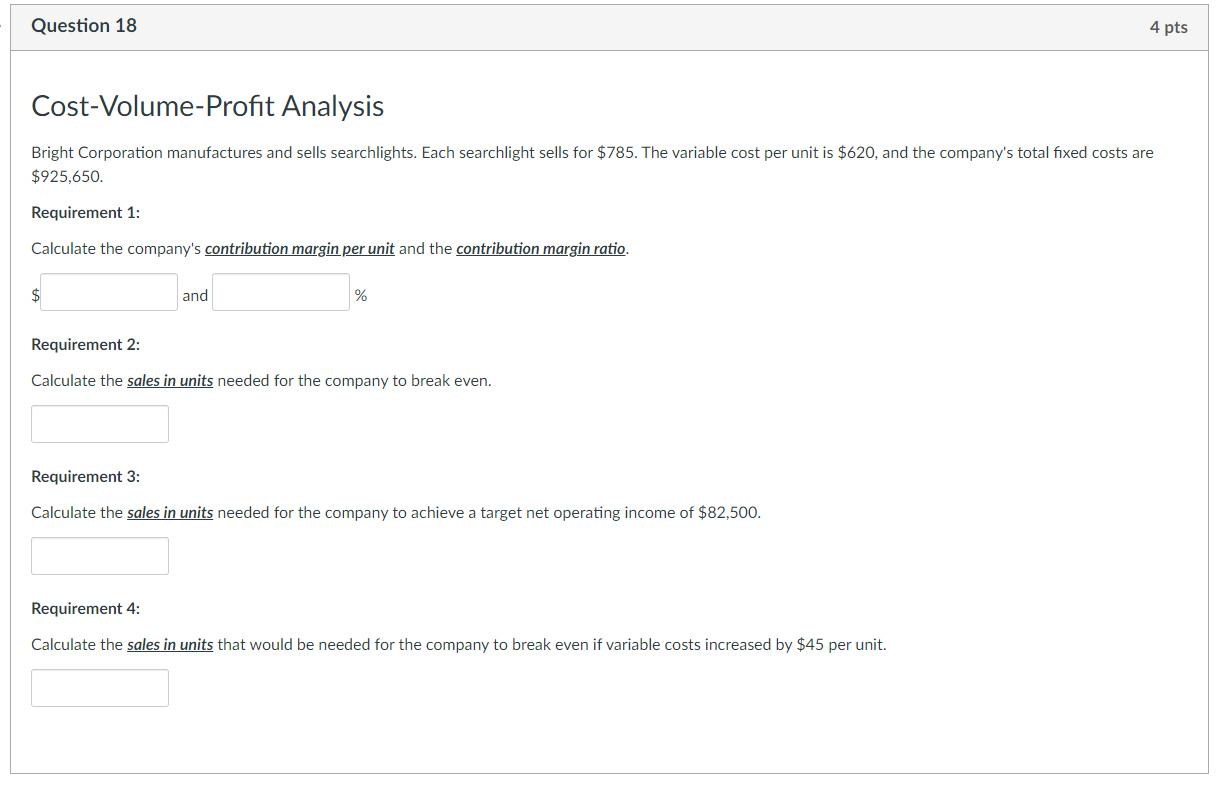Click the word and between the answer boxes
The width and height of the screenshot is (1226, 792).
pyautogui.click(x=194, y=294)
